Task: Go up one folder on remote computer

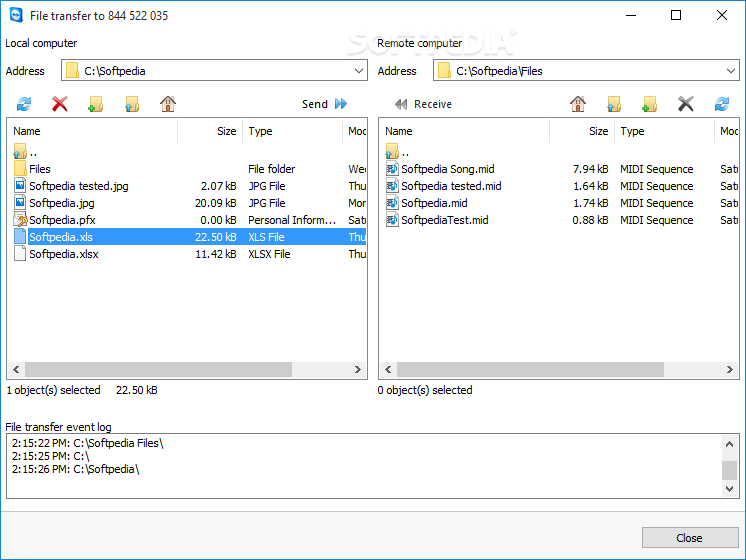Action: point(614,104)
